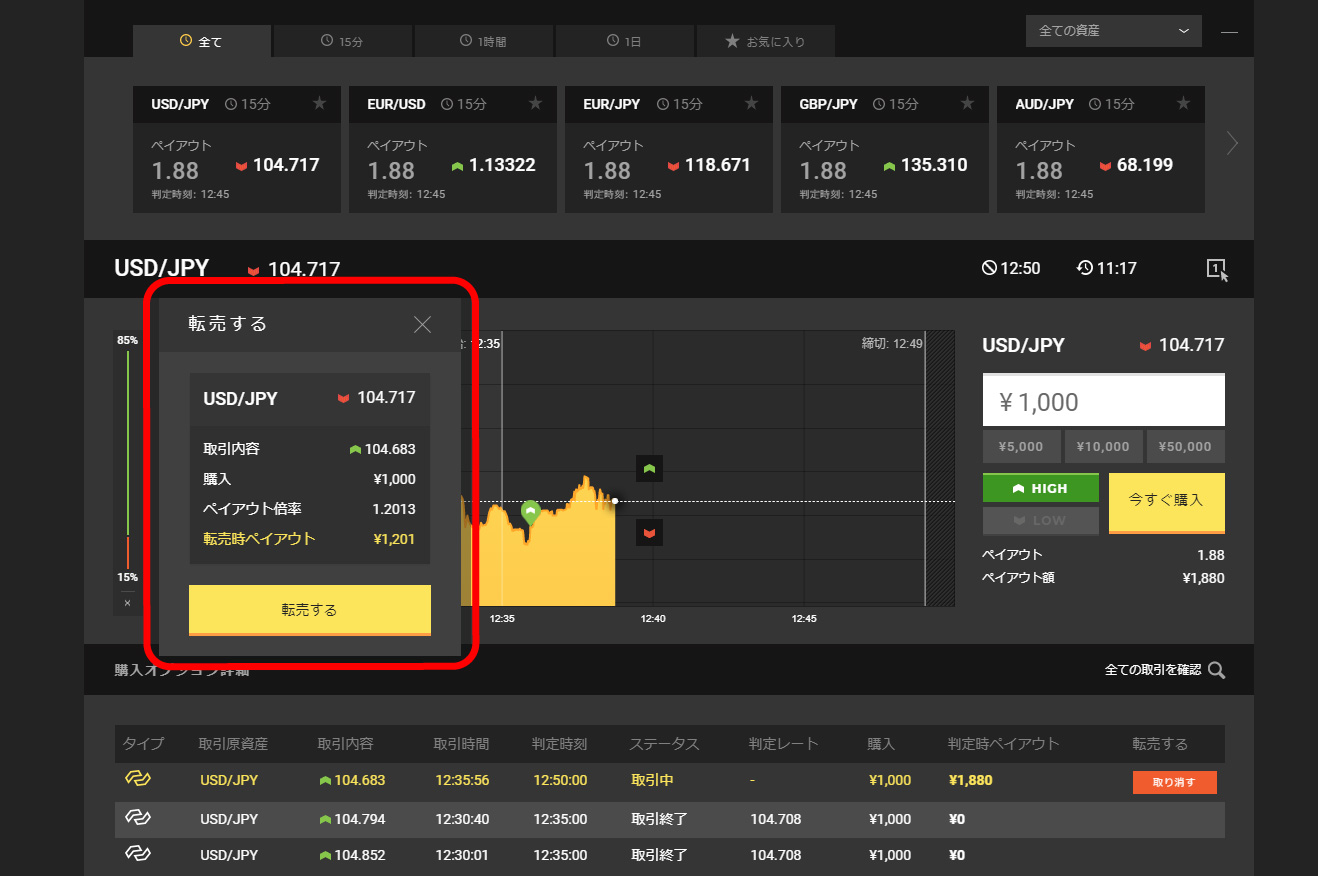Favorite the USD/JPY card star
Viewport: 1318px width, 876px height.
point(319,103)
